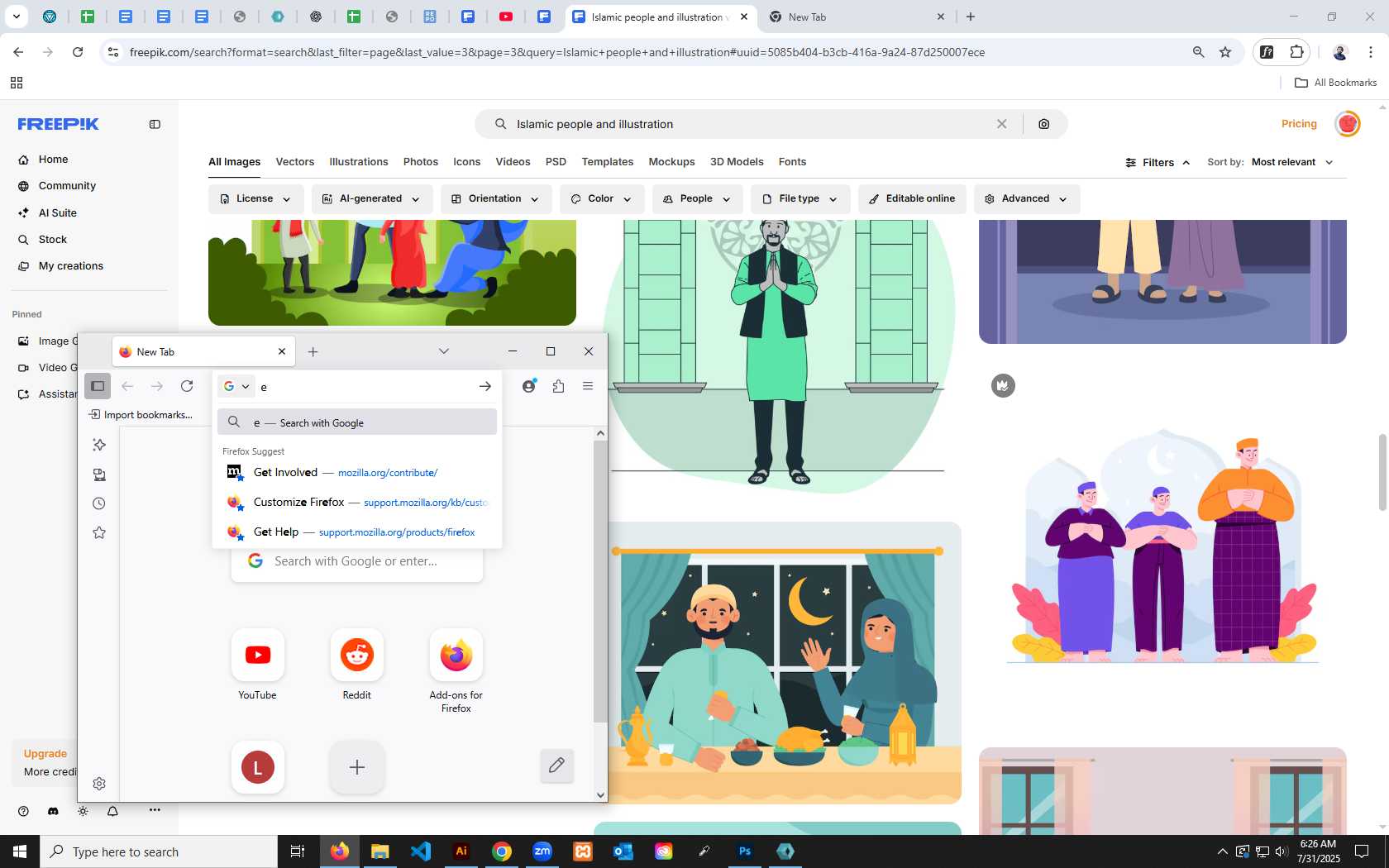This screenshot has width=1389, height=868.
Task: Toggle Freepik theme with sun icon
Action: coord(83,811)
